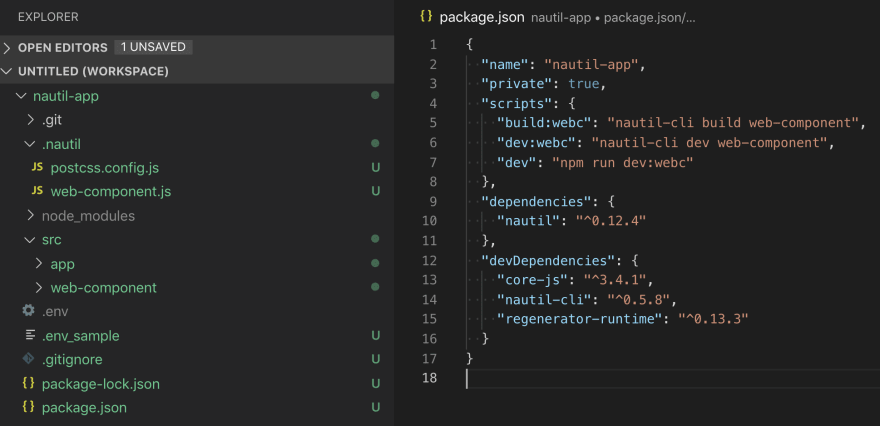880x426 pixels.
Task: Click the modified dot beside src folder
Action: pyautogui.click(x=375, y=239)
